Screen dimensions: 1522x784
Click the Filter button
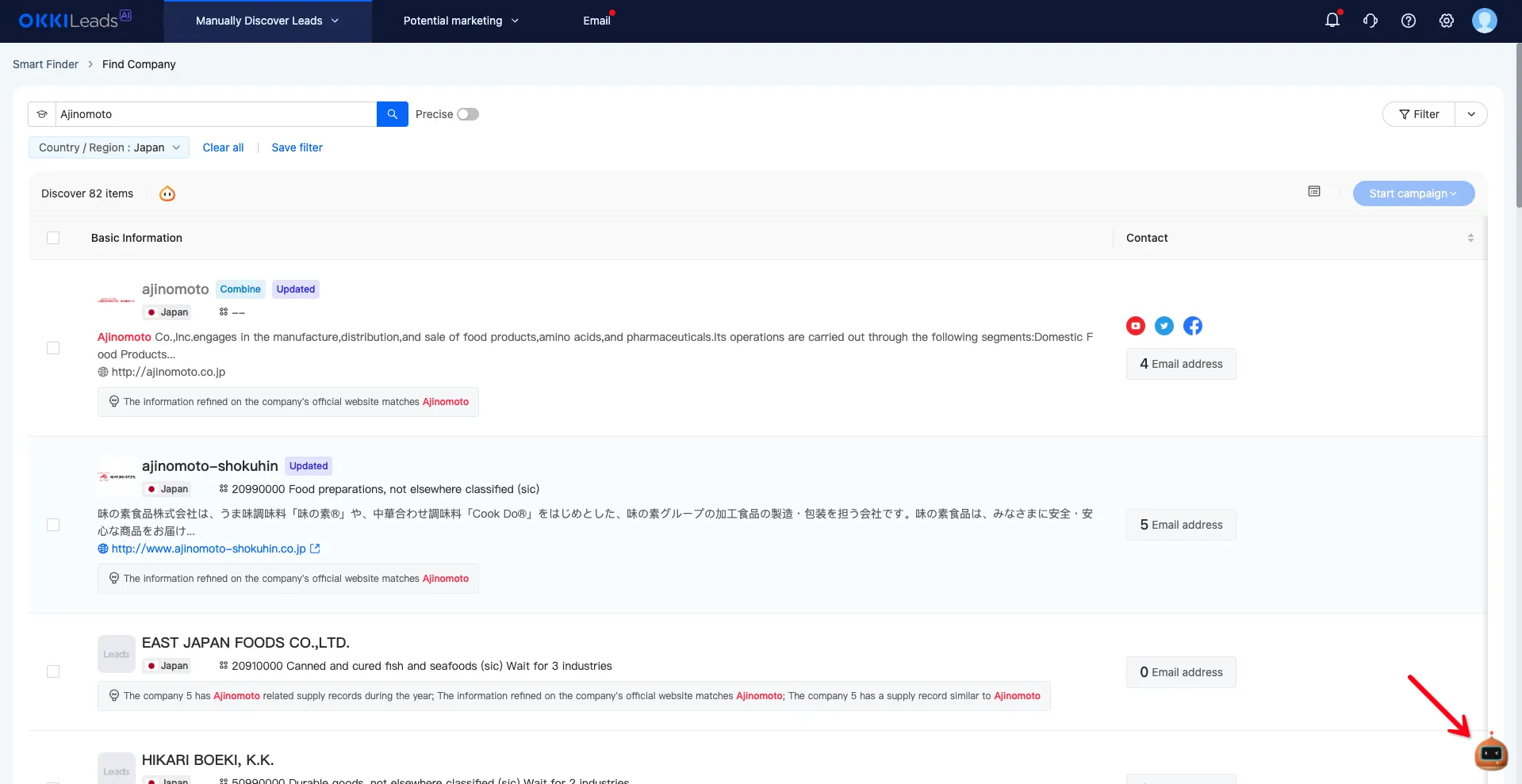coord(1419,114)
